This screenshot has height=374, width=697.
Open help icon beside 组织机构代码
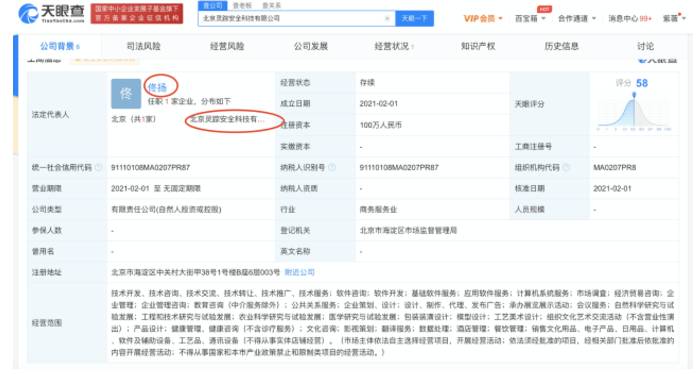[566, 168]
